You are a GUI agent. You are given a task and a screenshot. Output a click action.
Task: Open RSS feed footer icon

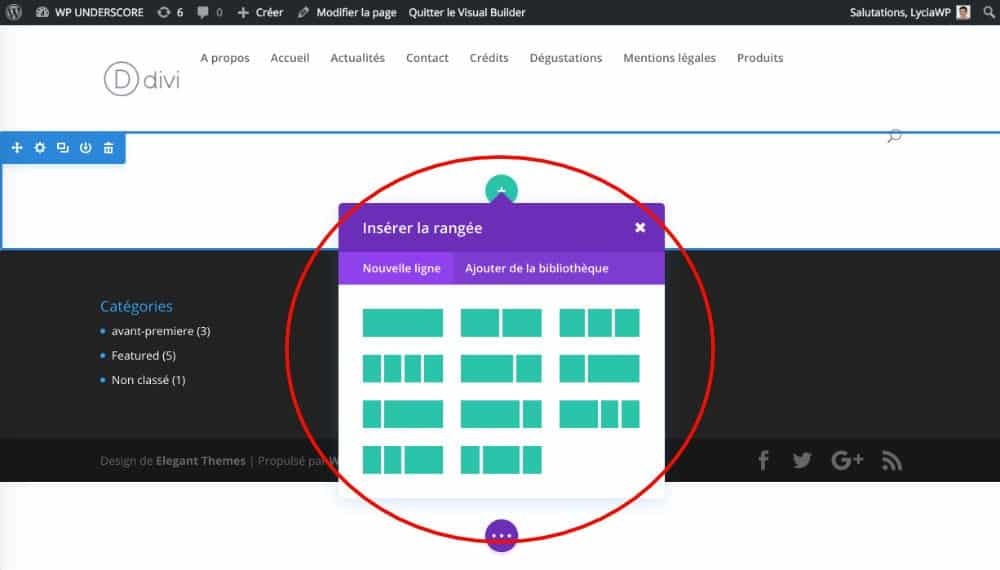892,460
